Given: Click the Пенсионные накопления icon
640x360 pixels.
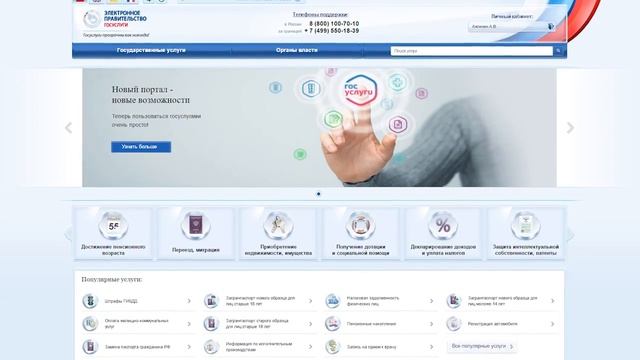Looking at the screenshot, I should 333,324.
